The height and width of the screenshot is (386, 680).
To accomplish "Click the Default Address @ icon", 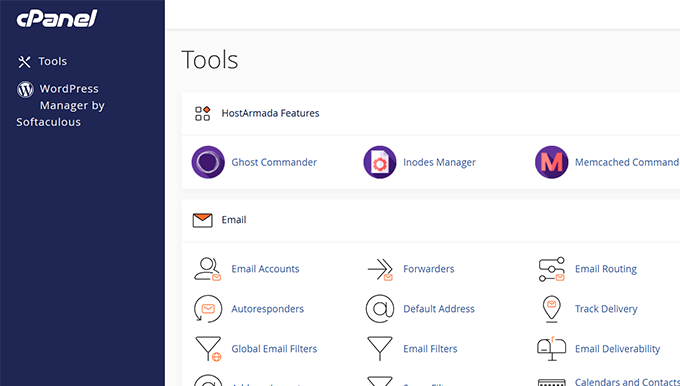I will point(380,309).
